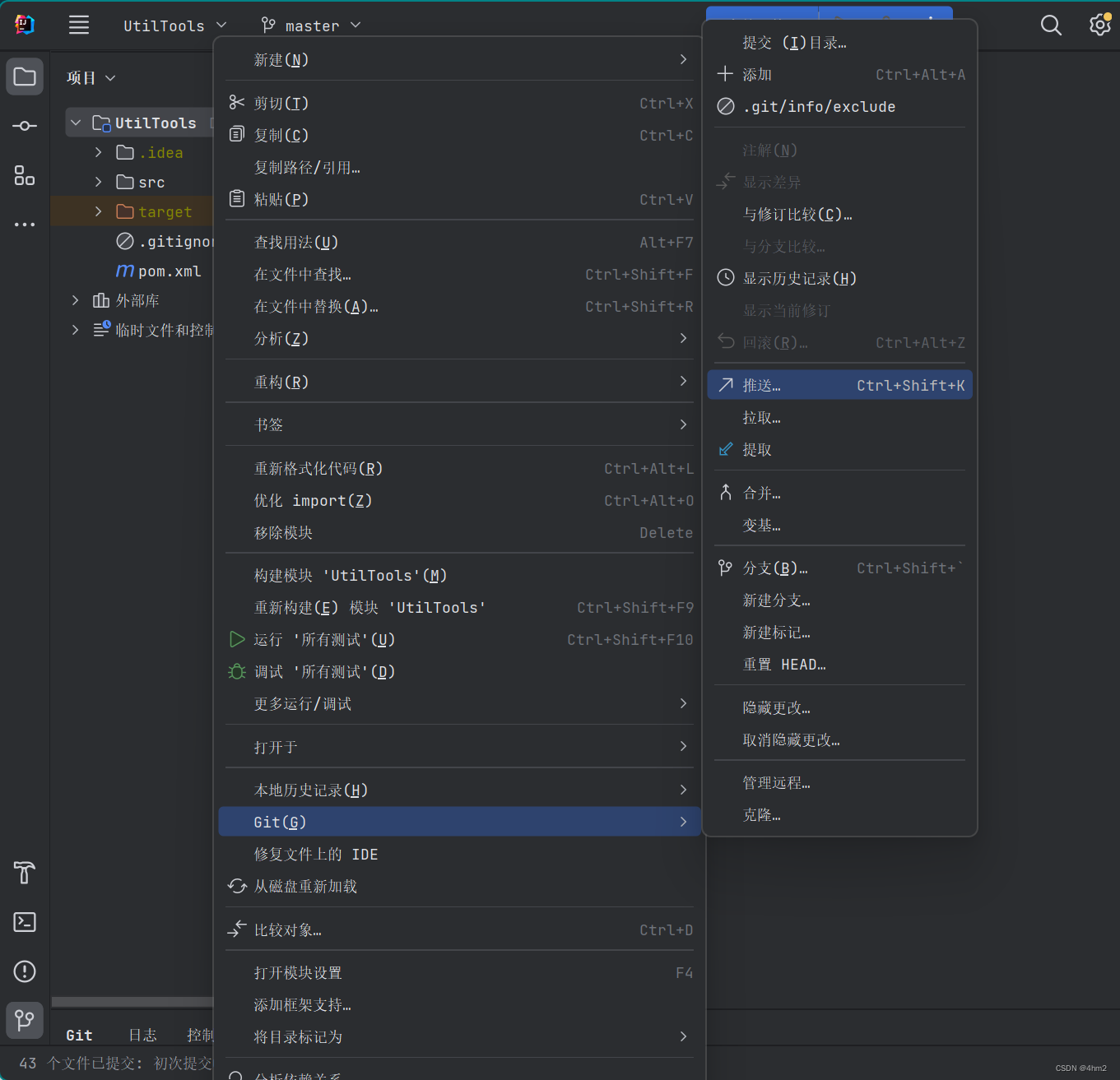Screen dimensions: 1120x1080
Task: Open the 新建(N) submenu
Action: tap(459, 59)
